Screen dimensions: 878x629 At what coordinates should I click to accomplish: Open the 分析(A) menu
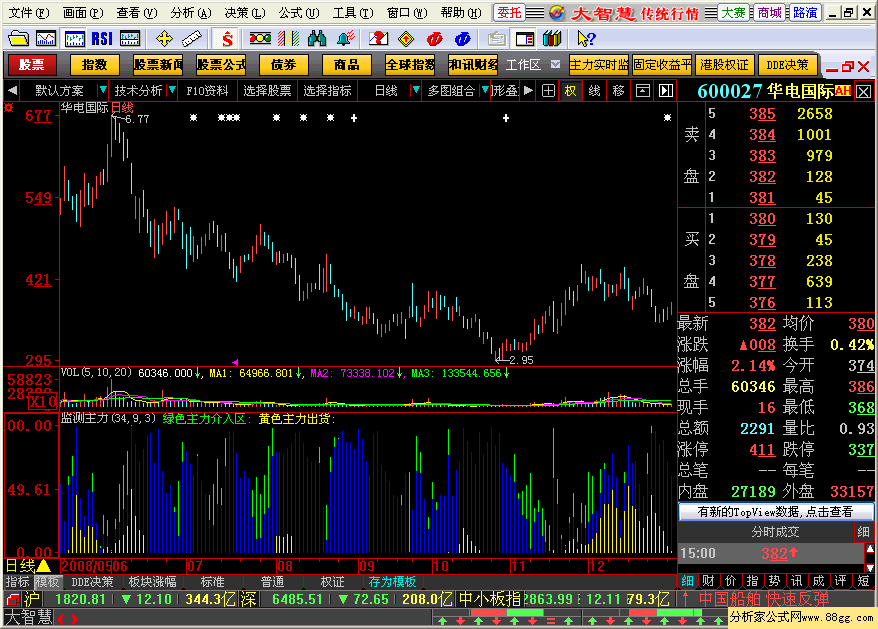click(x=191, y=12)
